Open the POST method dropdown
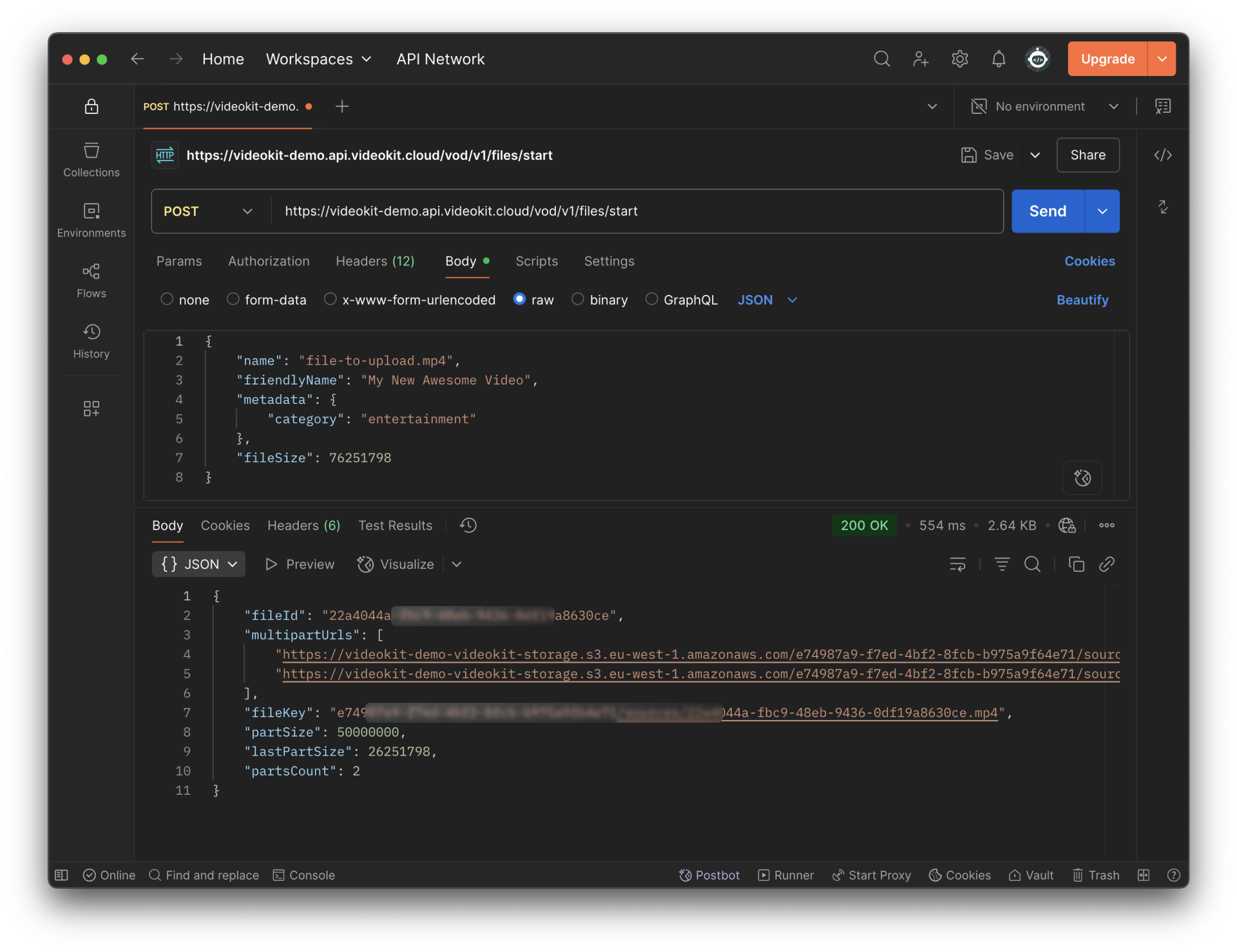1237x952 pixels. pos(208,211)
